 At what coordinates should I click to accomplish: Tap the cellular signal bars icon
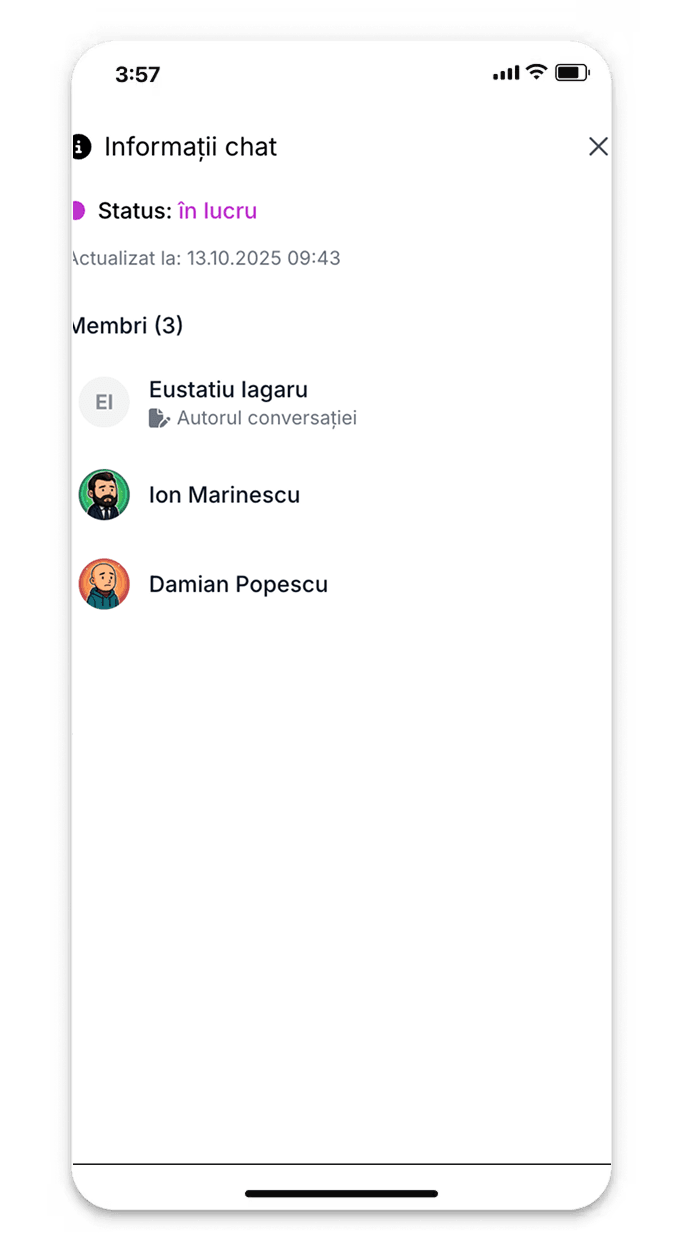(x=506, y=73)
